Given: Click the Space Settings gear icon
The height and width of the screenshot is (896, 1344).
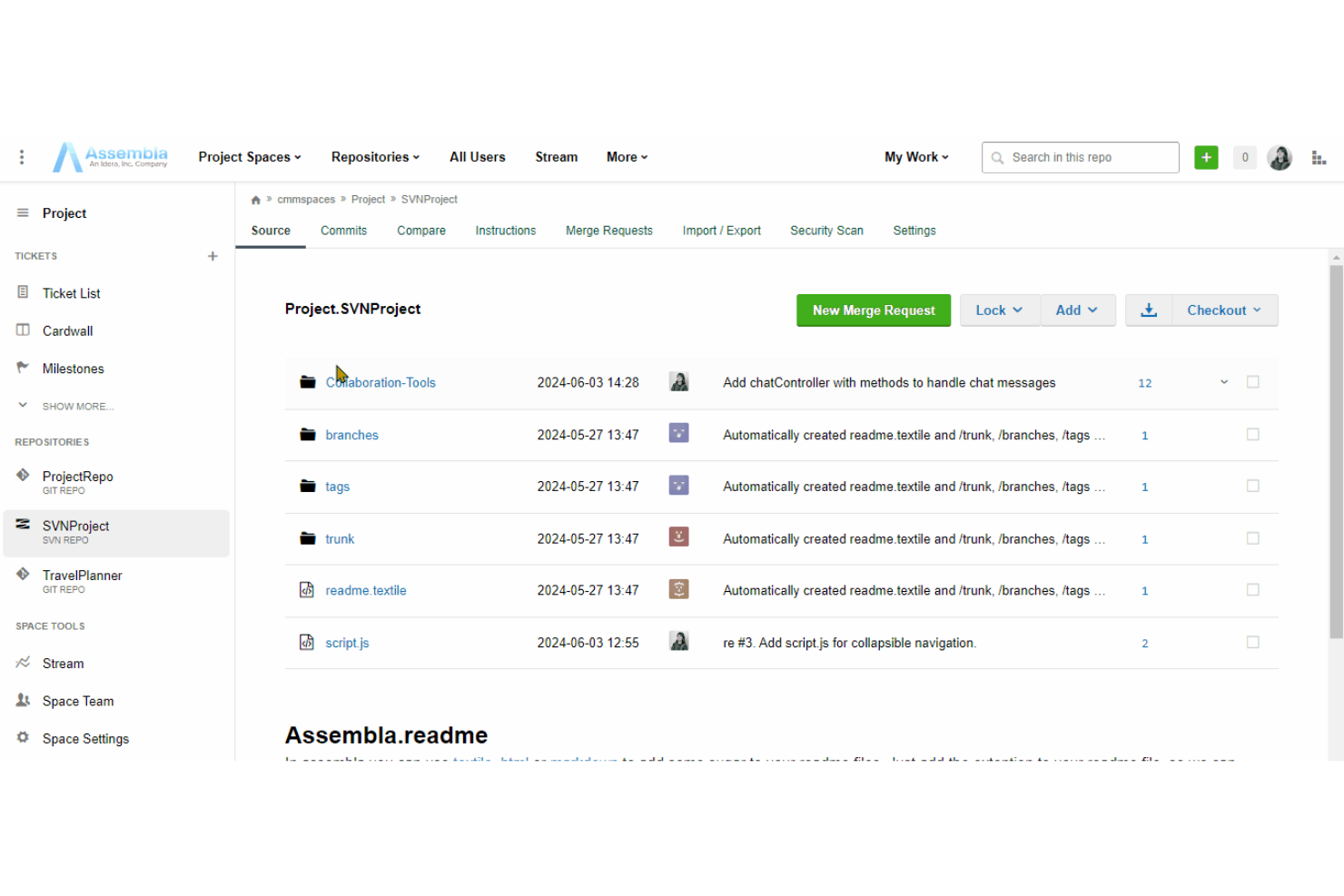Looking at the screenshot, I should coord(23,738).
